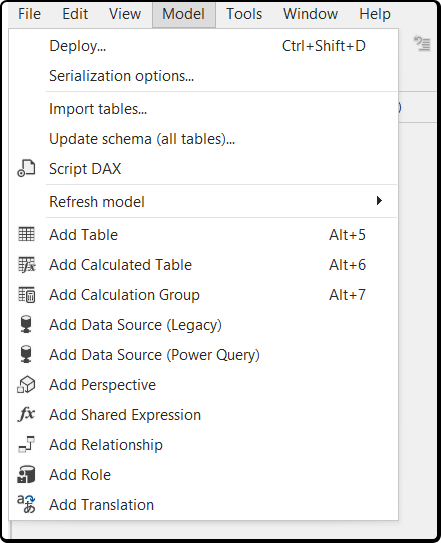
Task: Click the toolbar icon right of the menu
Action: click(x=422, y=44)
